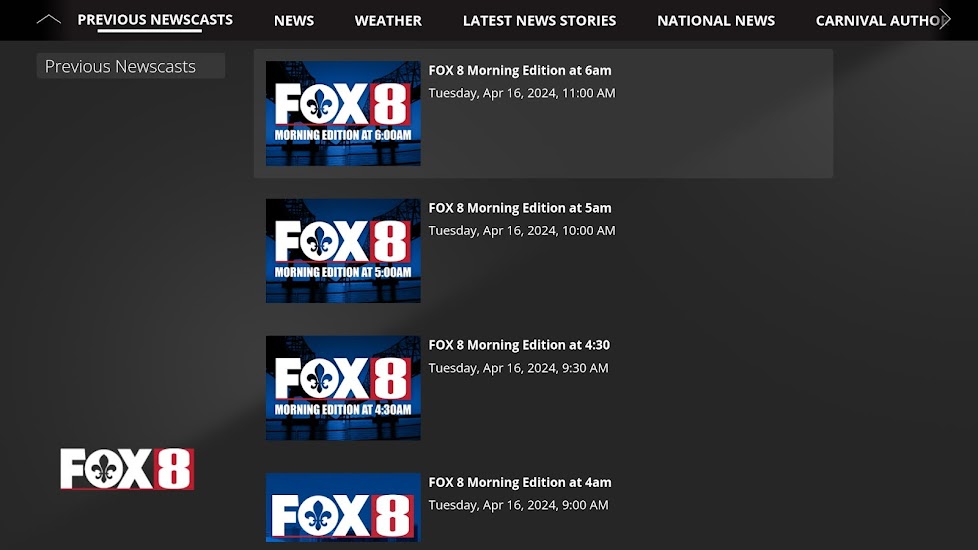Click the date 'Tuesday, Apr 16, 2024, 9:00 AM'
978x550 pixels.
click(x=518, y=505)
